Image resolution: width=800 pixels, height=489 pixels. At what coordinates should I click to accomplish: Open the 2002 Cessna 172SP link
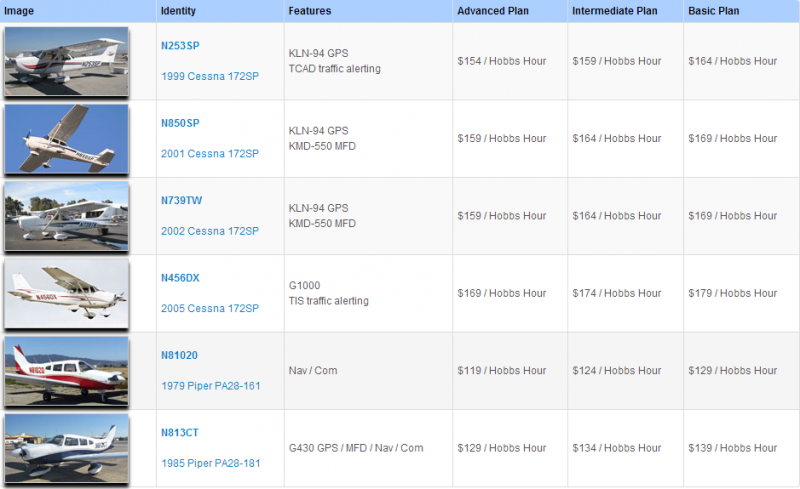pyautogui.click(x=210, y=231)
